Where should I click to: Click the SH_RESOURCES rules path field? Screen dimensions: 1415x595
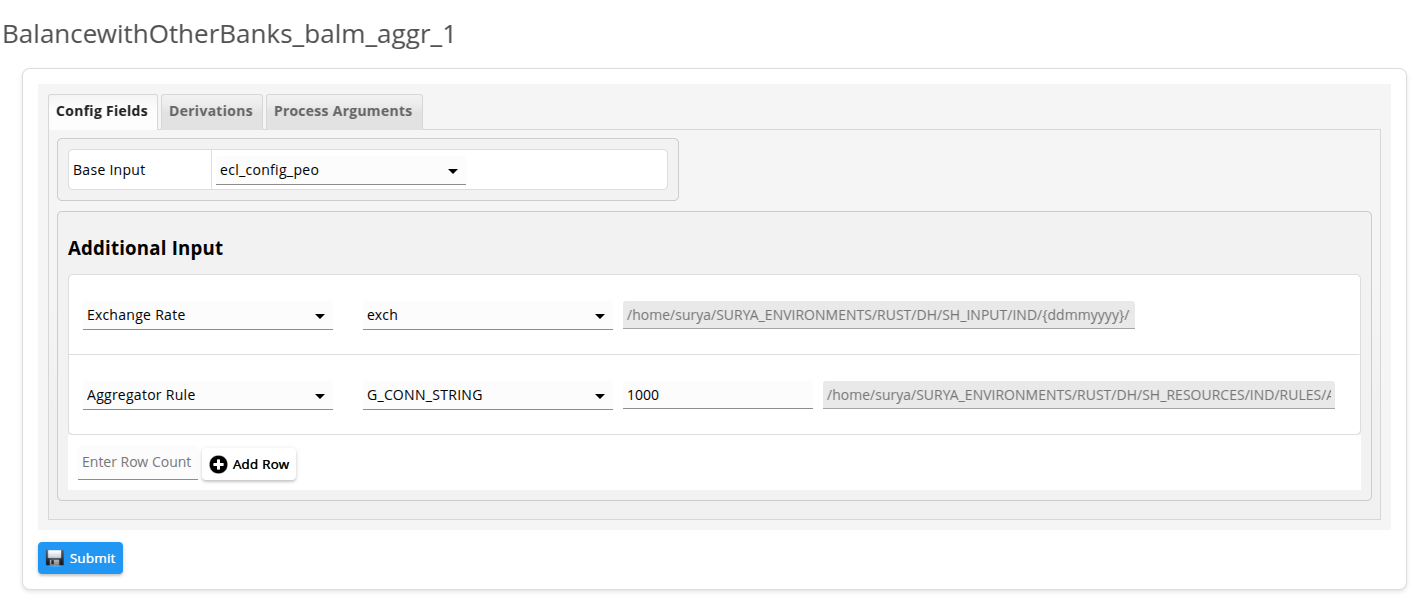[x=1079, y=395]
